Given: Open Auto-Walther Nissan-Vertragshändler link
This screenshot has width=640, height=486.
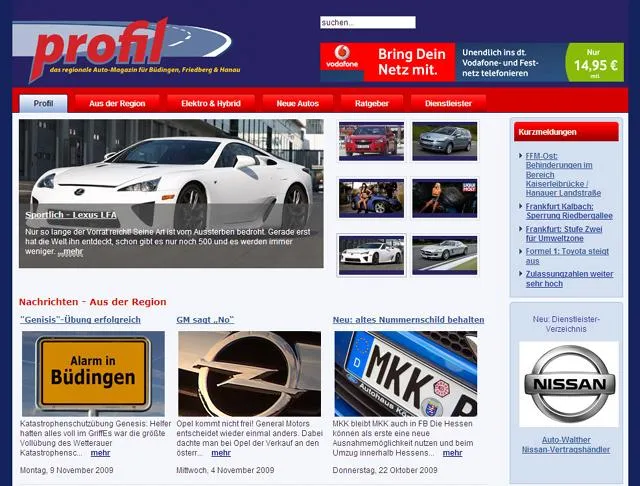Looking at the screenshot, I should [566, 445].
